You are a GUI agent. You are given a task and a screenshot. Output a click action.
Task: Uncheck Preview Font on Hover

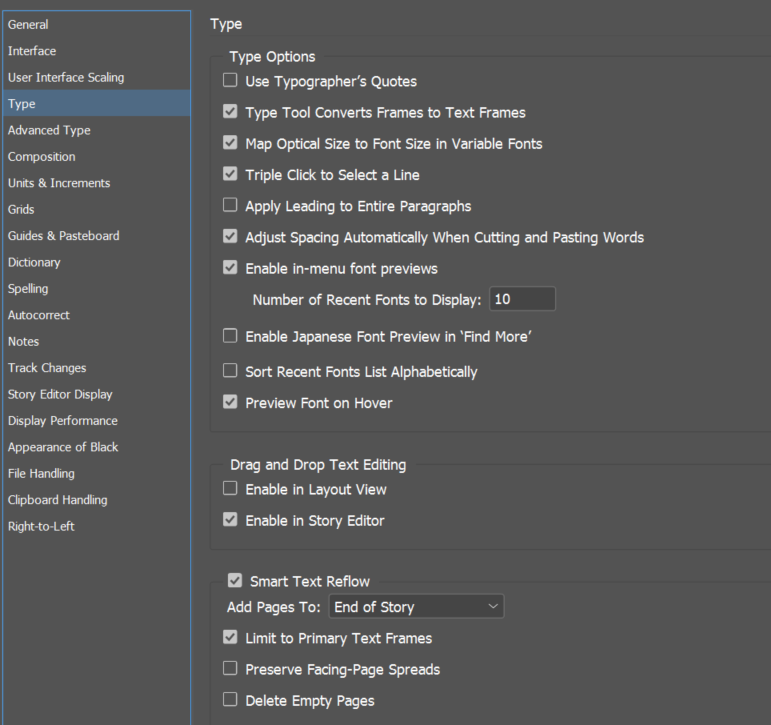pos(231,403)
